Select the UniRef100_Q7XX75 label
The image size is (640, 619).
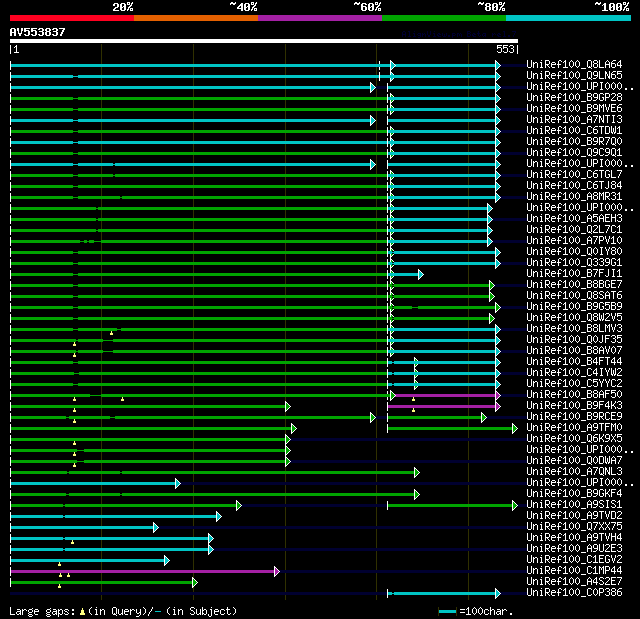tap(574, 527)
